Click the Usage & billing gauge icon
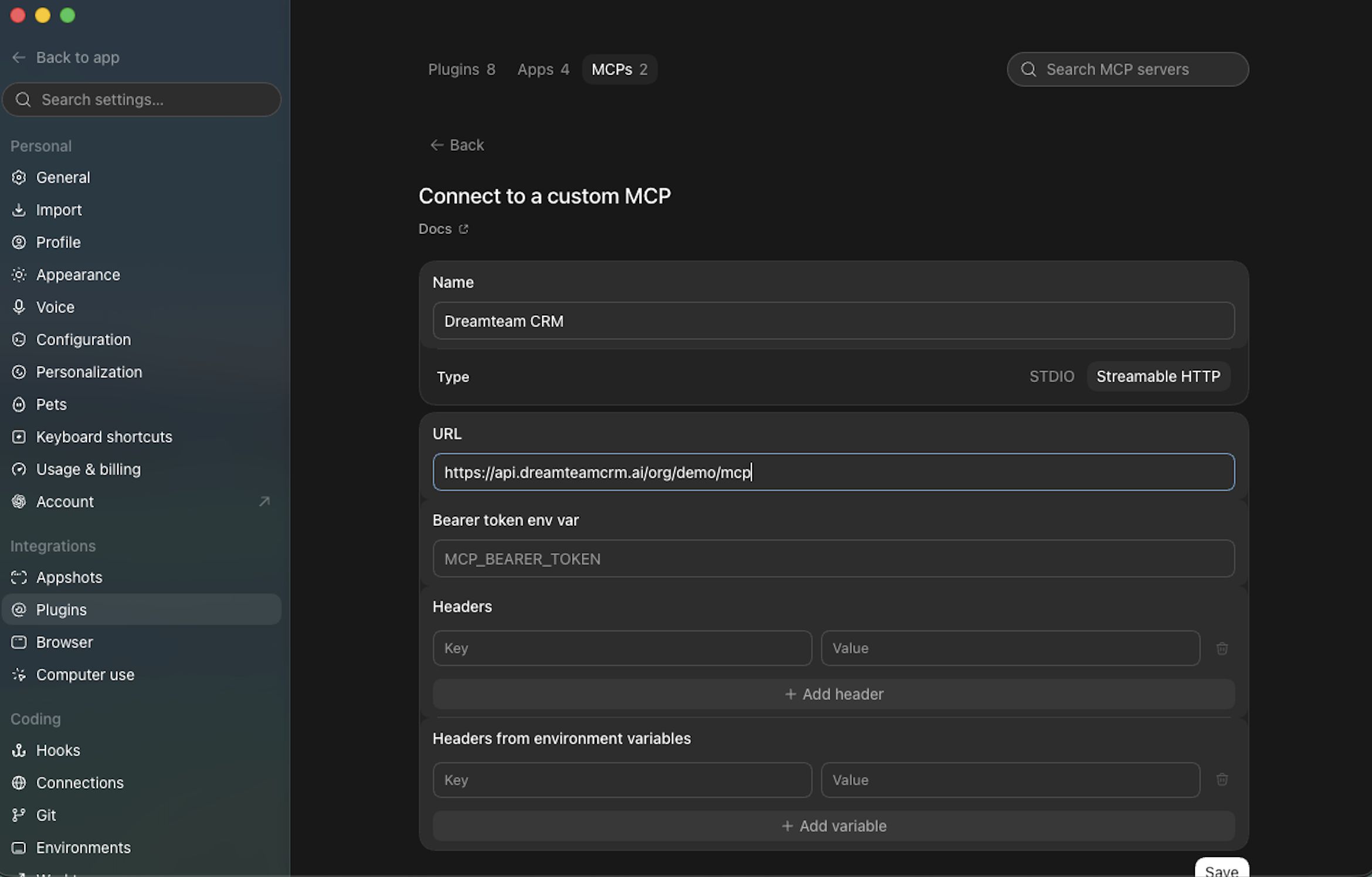This screenshot has height=877, width=1372. click(x=19, y=469)
